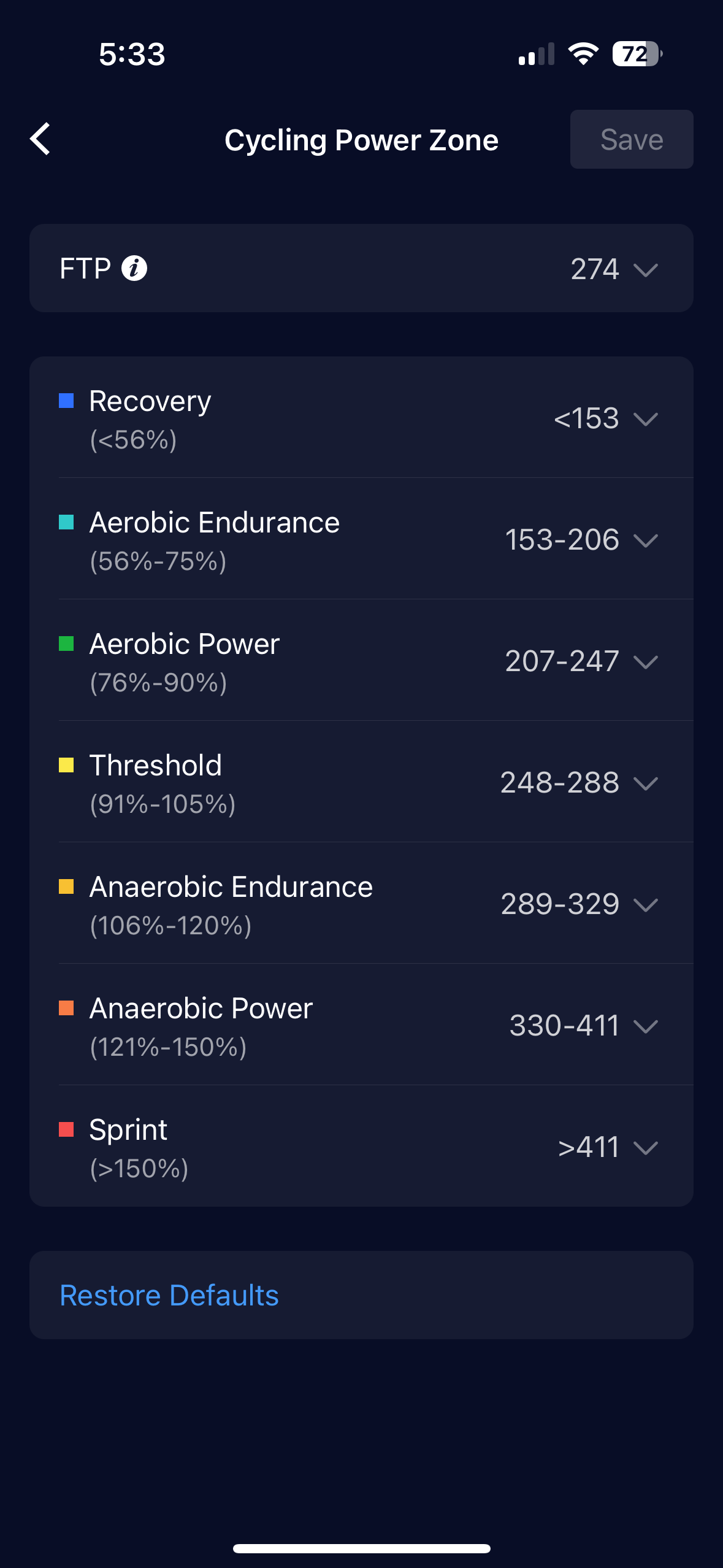Tap the Wi-Fi status icon
This screenshot has width=723, height=1568.
pos(583,54)
